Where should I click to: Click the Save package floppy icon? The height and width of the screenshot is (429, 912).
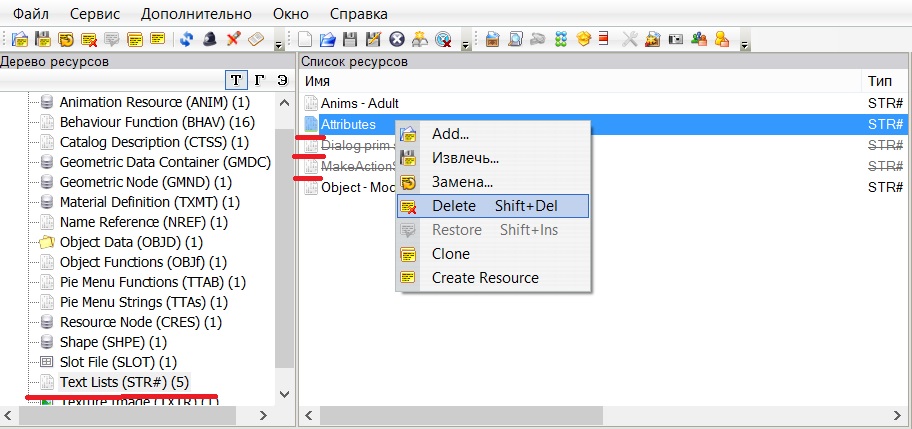pos(350,40)
